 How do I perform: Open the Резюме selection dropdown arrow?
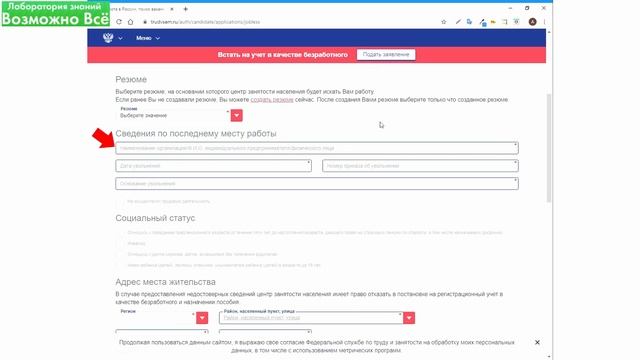click(x=236, y=116)
